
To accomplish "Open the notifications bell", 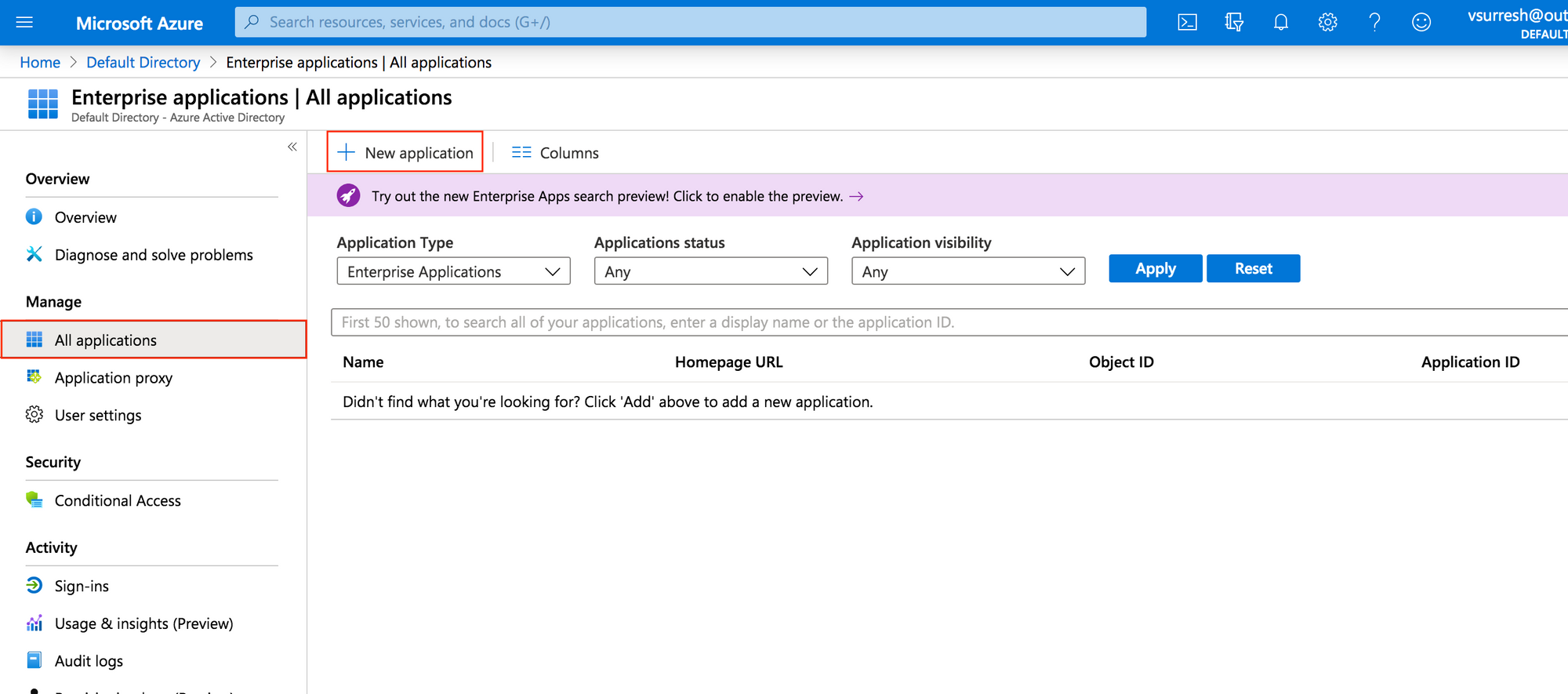I will pos(1280,22).
